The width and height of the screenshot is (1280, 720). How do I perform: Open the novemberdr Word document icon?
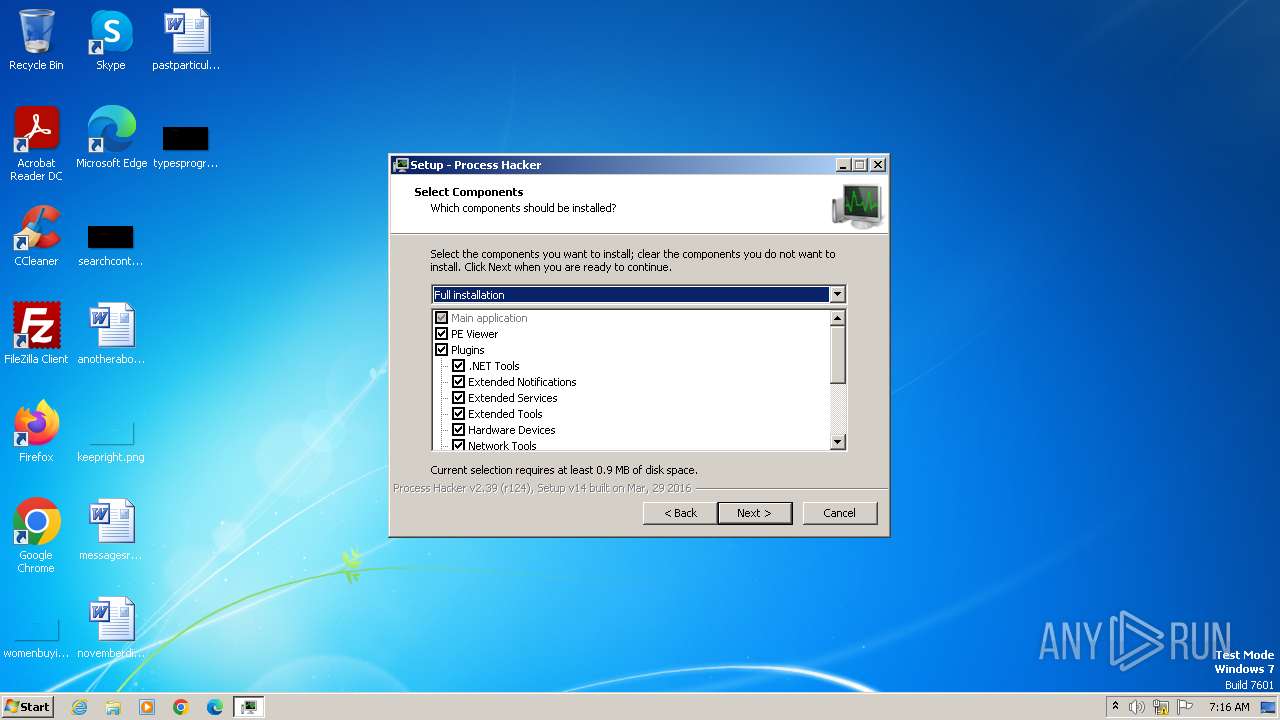(111, 628)
